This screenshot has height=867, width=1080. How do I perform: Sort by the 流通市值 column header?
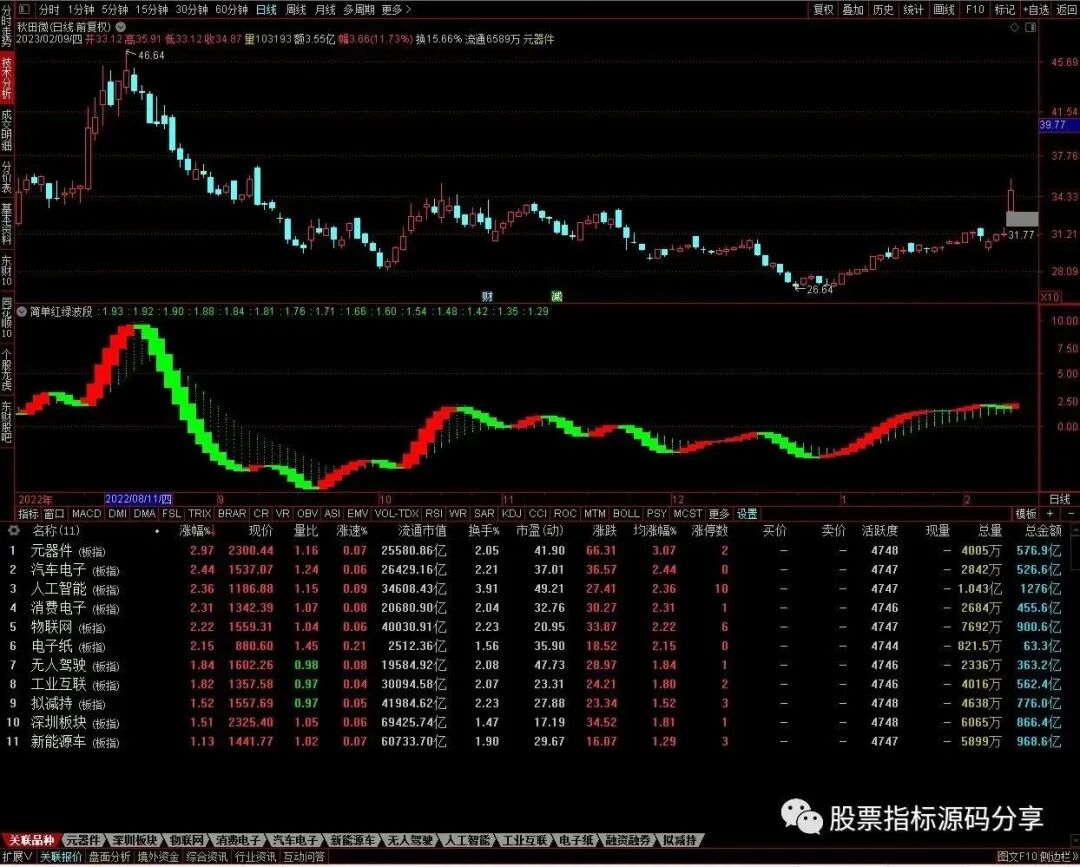tap(422, 531)
